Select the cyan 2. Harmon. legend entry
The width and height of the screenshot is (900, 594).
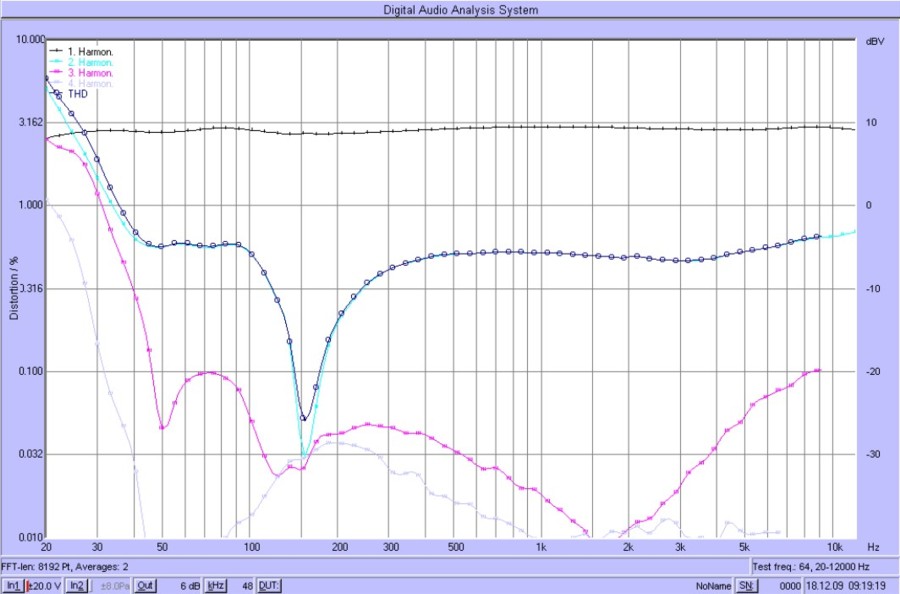(89, 62)
